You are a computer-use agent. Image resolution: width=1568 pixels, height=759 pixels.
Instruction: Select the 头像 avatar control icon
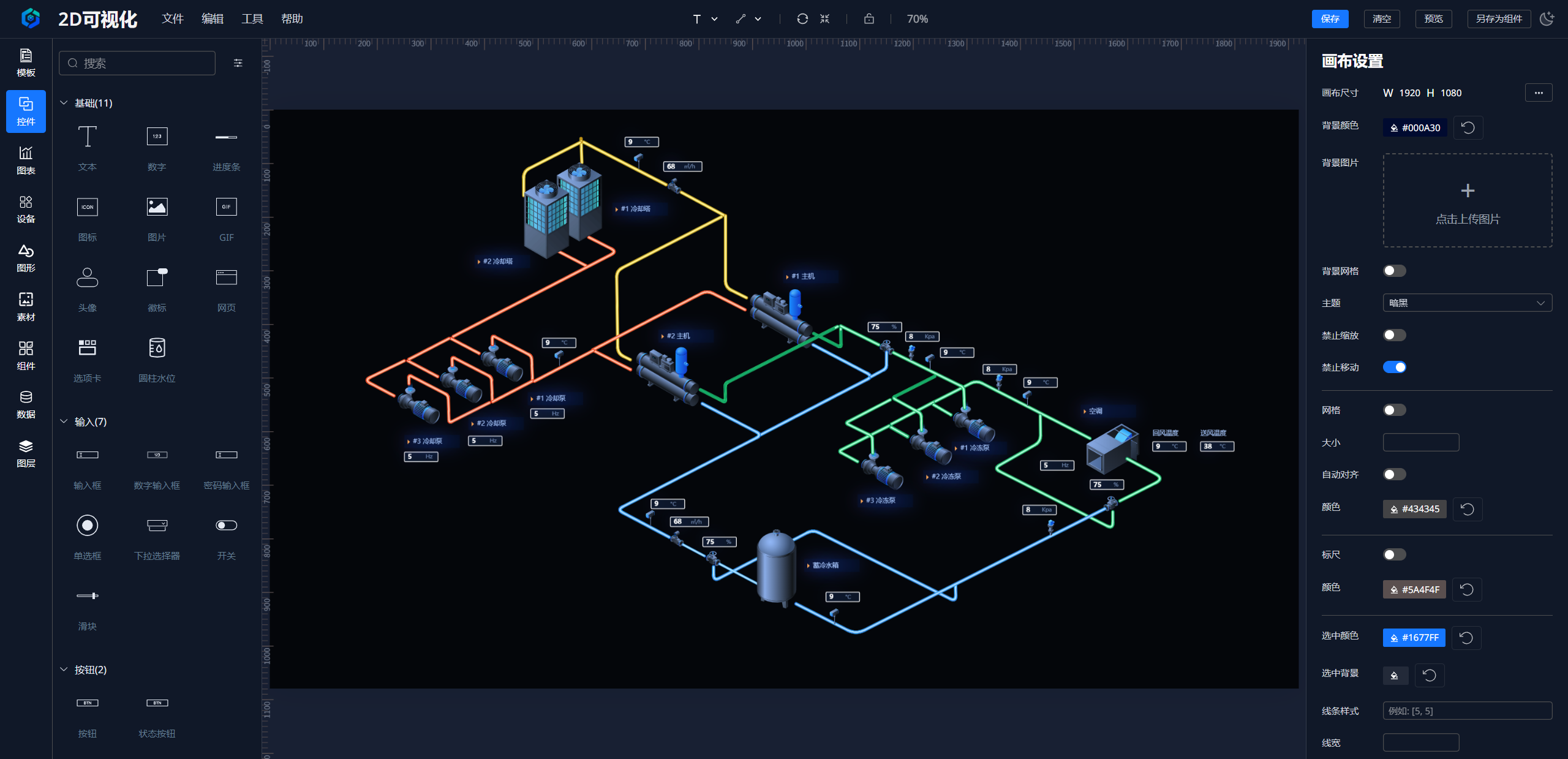(87, 278)
